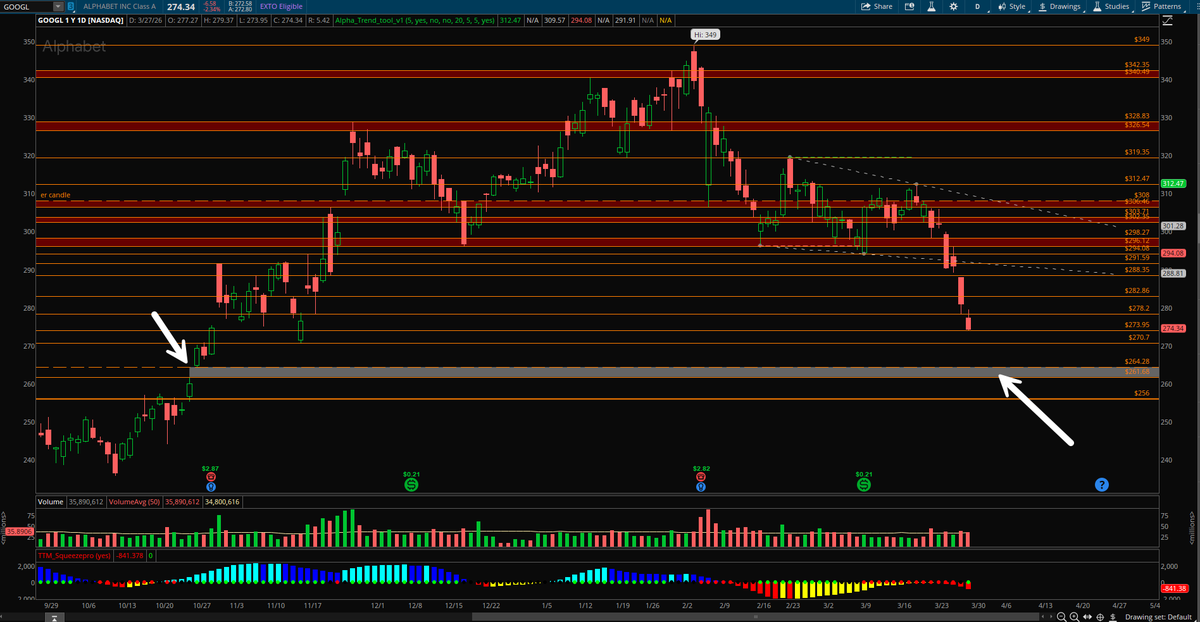The height and width of the screenshot is (622, 1200).
Task: Click the 288.81 price axis tag
Action: click(1174, 273)
